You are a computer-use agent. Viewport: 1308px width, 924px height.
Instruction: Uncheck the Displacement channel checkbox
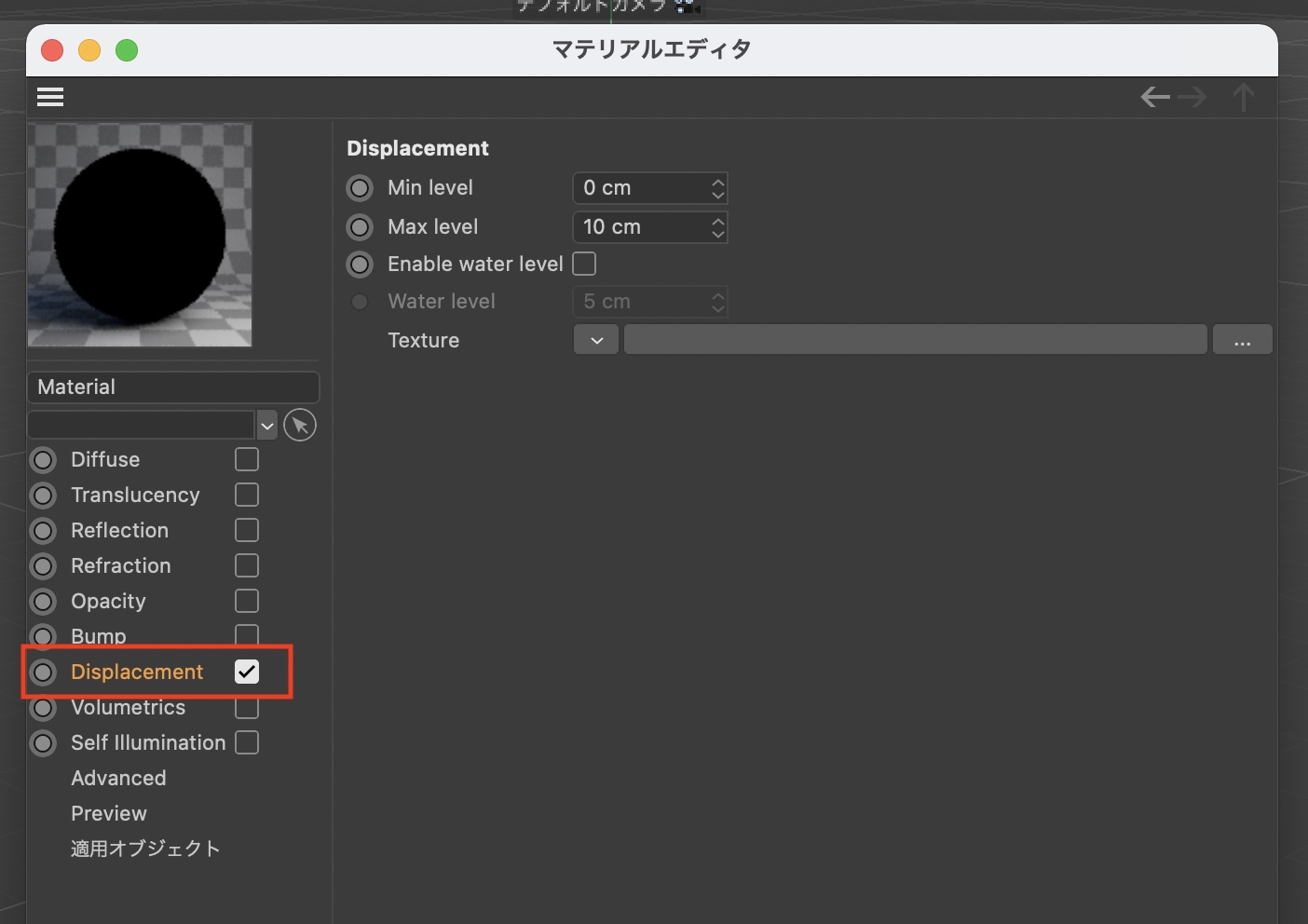(x=247, y=672)
